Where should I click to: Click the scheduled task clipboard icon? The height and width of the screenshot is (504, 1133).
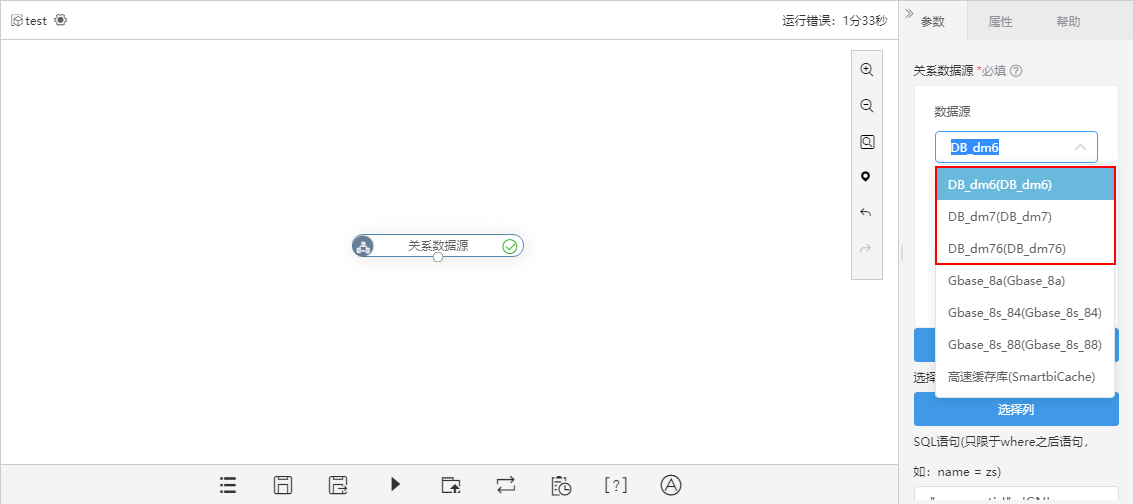(561, 485)
